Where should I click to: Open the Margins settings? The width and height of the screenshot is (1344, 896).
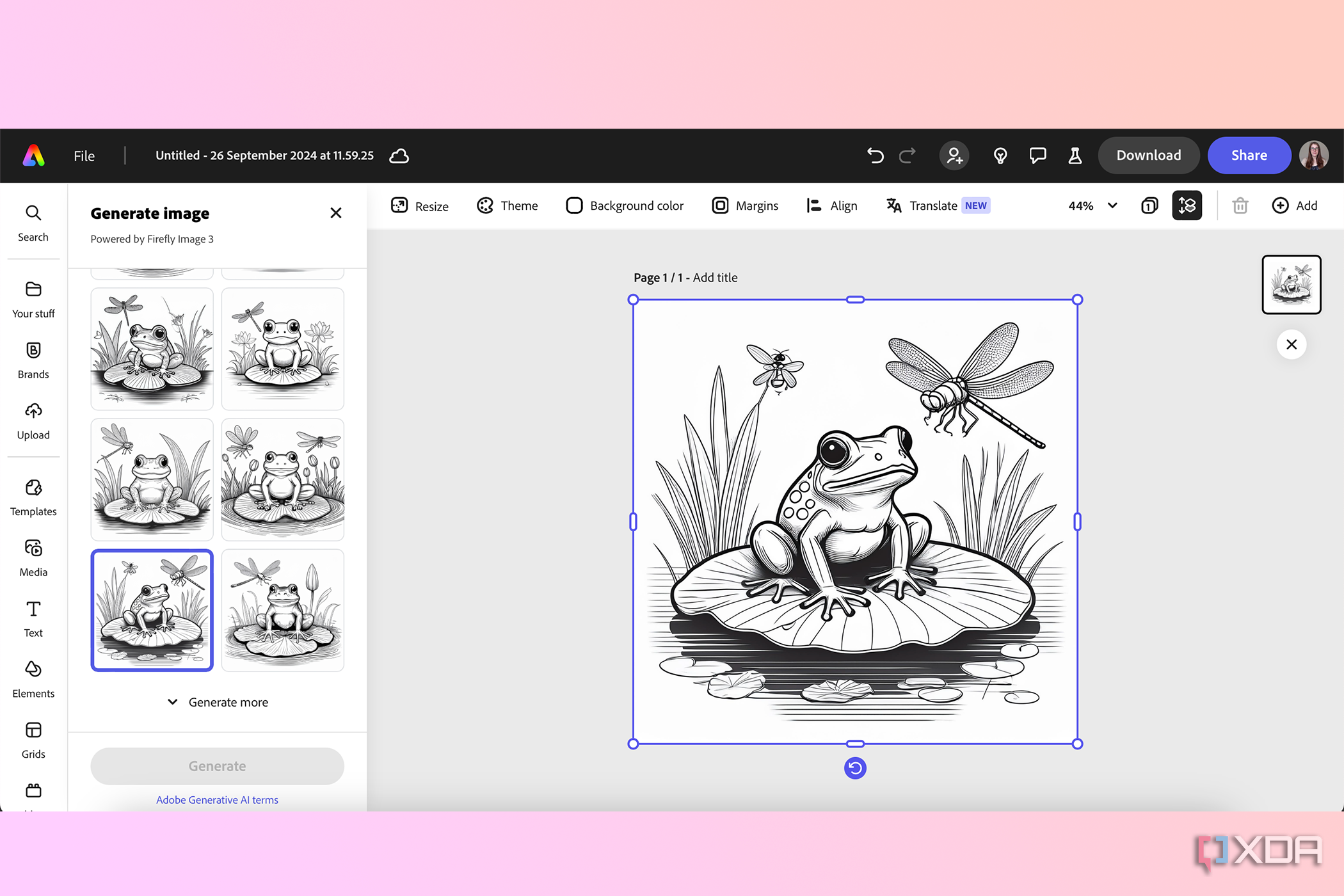tap(746, 205)
